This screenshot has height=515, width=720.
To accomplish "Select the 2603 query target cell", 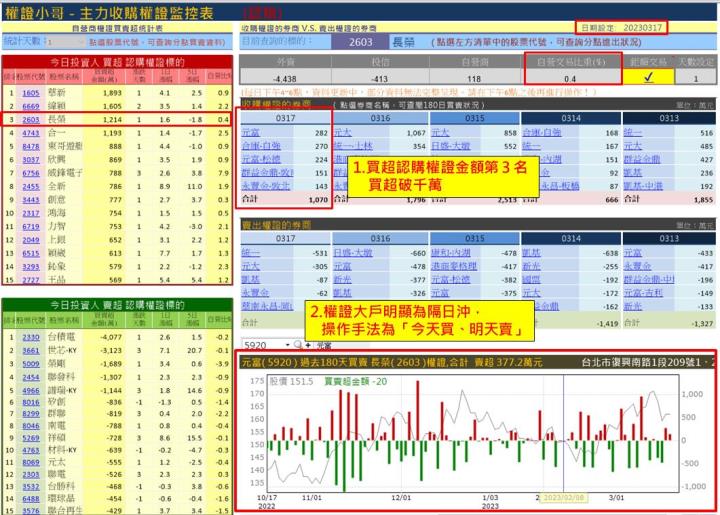I will [360, 42].
